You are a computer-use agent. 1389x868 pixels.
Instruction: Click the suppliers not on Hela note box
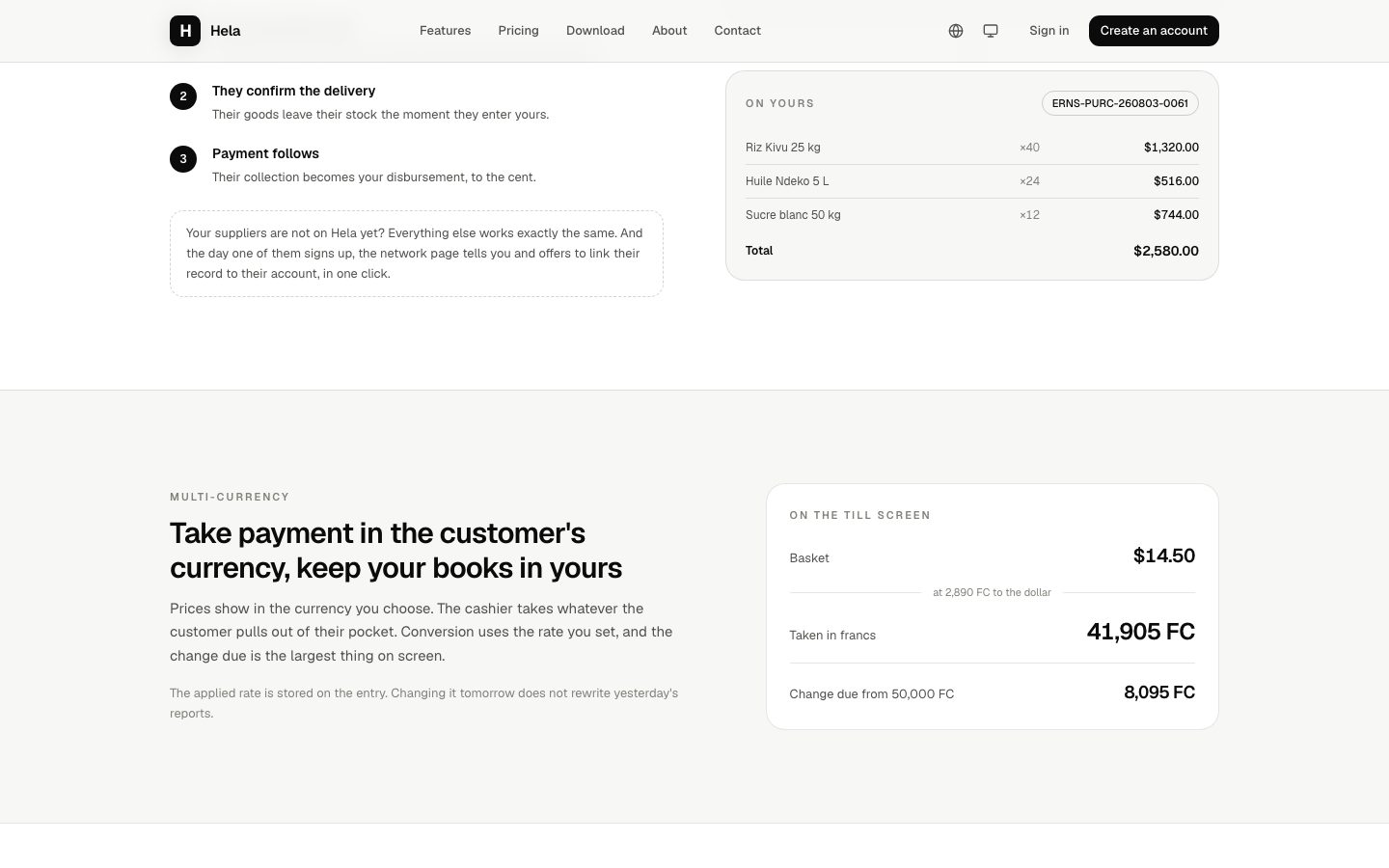pyautogui.click(x=417, y=254)
